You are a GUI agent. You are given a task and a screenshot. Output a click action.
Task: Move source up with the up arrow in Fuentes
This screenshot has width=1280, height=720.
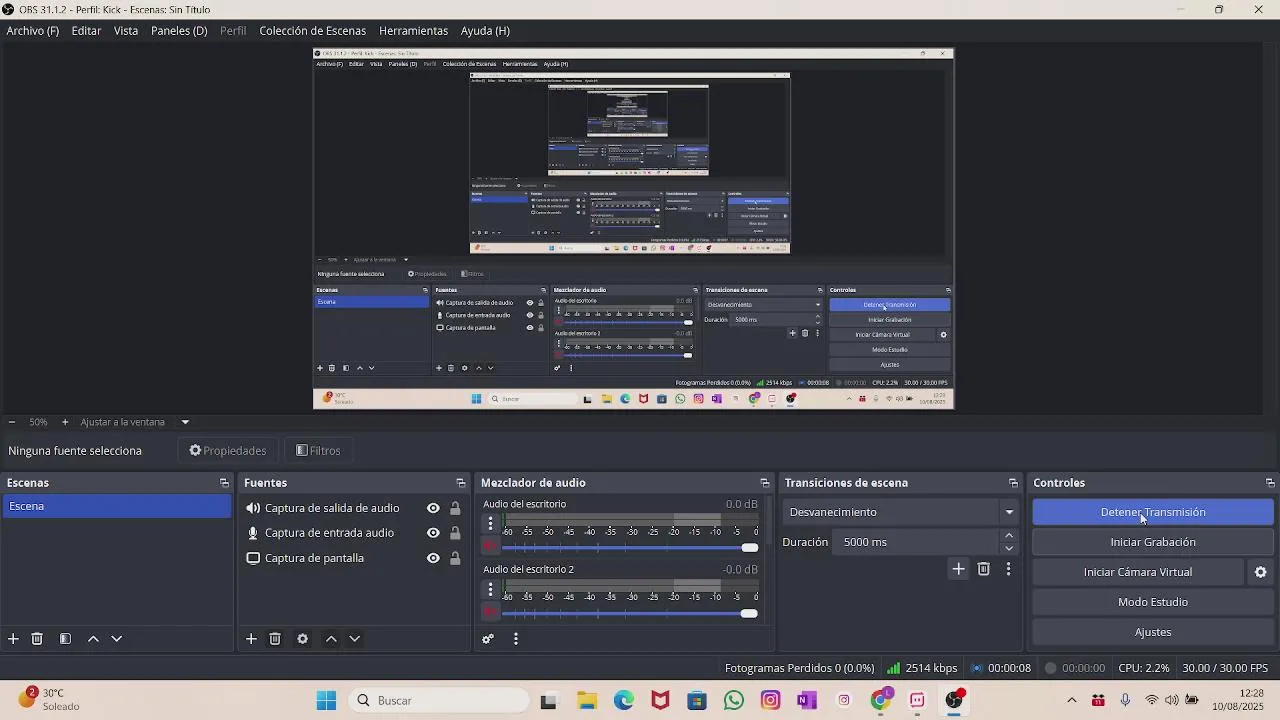[x=331, y=639]
